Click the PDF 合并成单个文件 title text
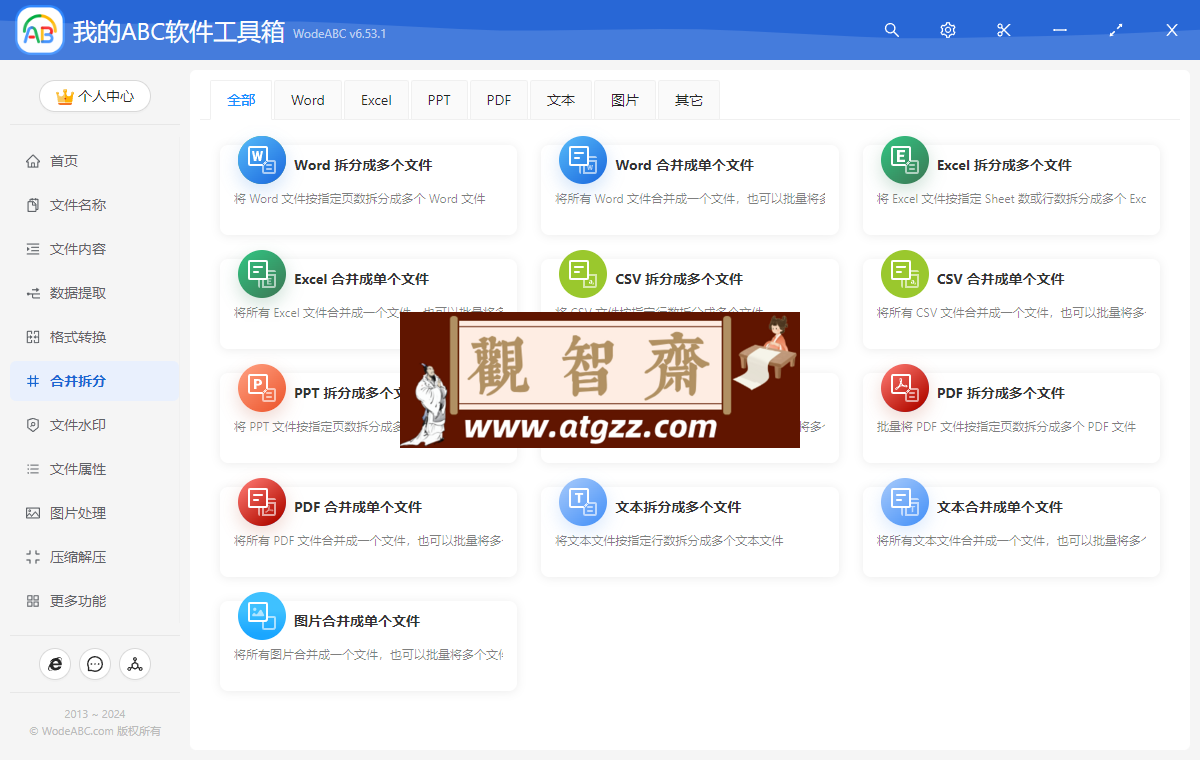Viewport: 1200px width, 760px height. click(x=358, y=507)
